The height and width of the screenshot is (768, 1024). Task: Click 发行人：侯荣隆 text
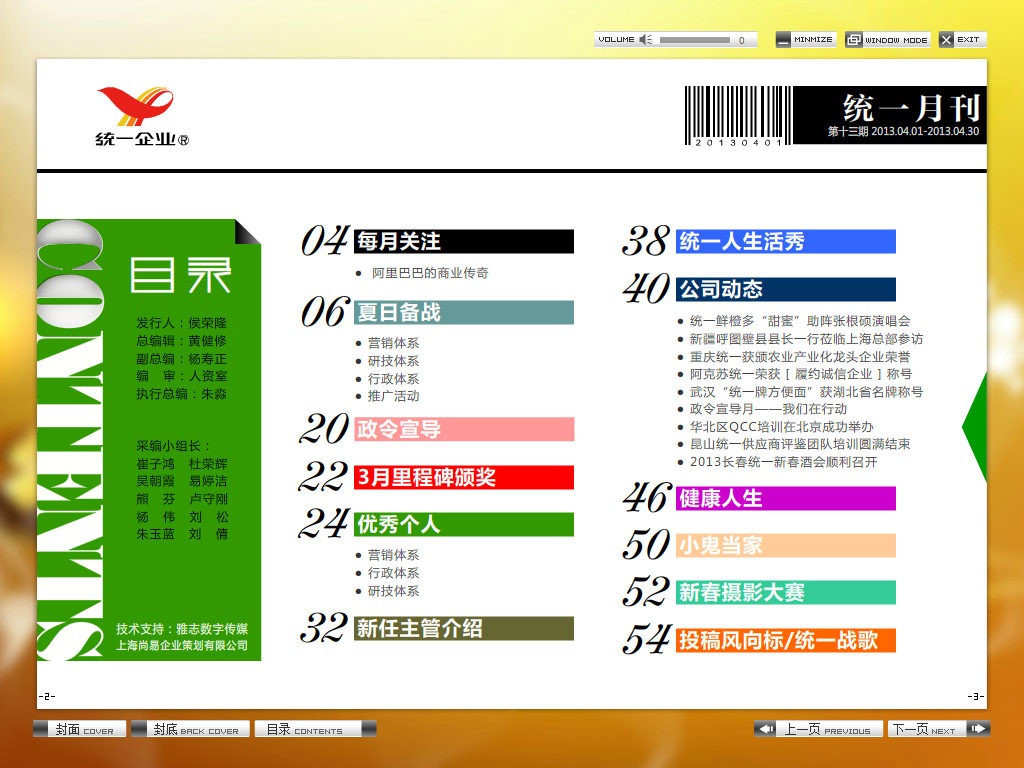pyautogui.click(x=181, y=323)
